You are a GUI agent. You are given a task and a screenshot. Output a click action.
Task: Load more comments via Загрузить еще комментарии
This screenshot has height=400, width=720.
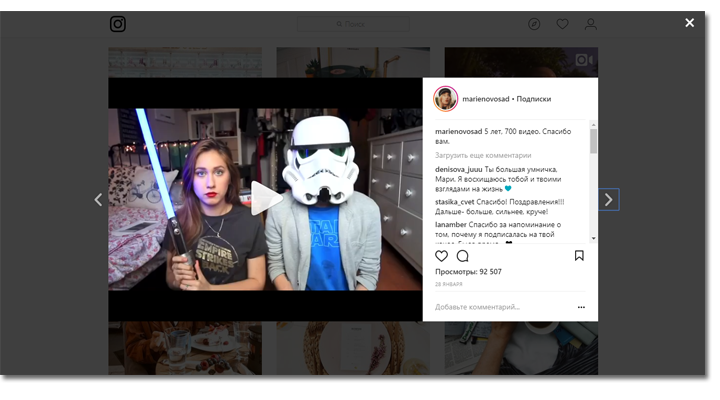click(483, 155)
